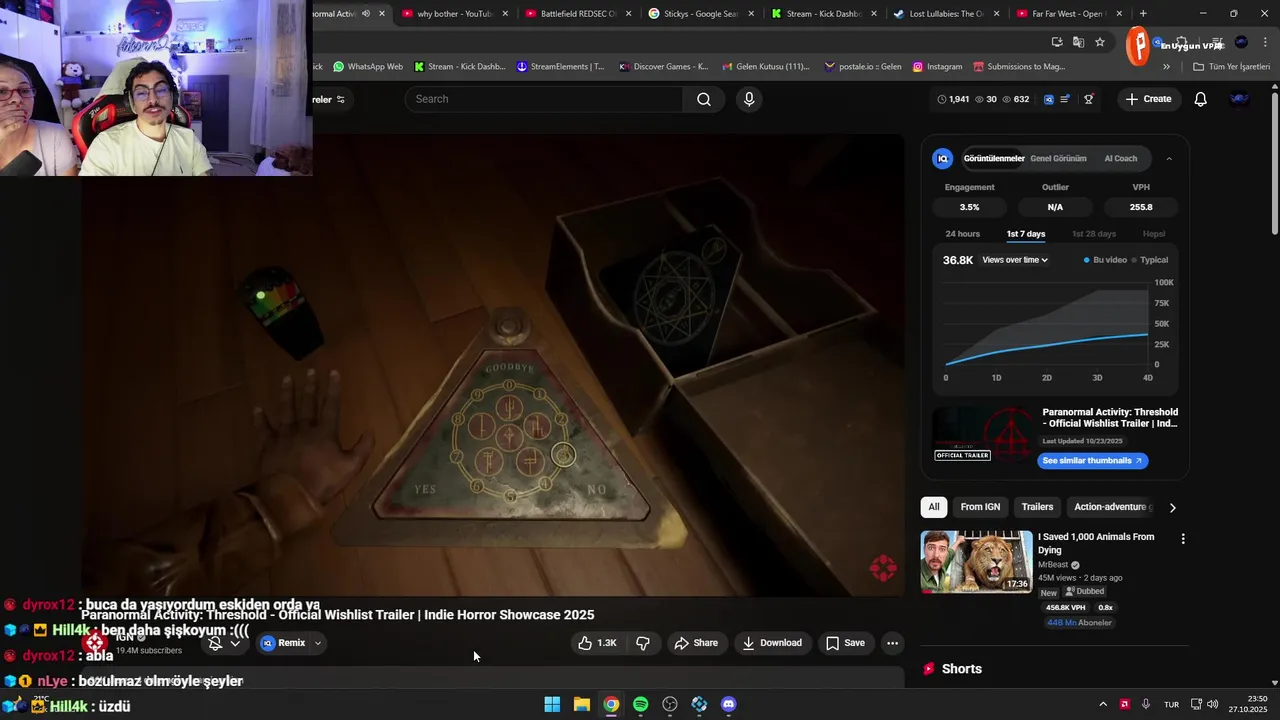The width and height of the screenshot is (1280, 720).
Task: Click the YouTube search input field
Action: coord(545,99)
